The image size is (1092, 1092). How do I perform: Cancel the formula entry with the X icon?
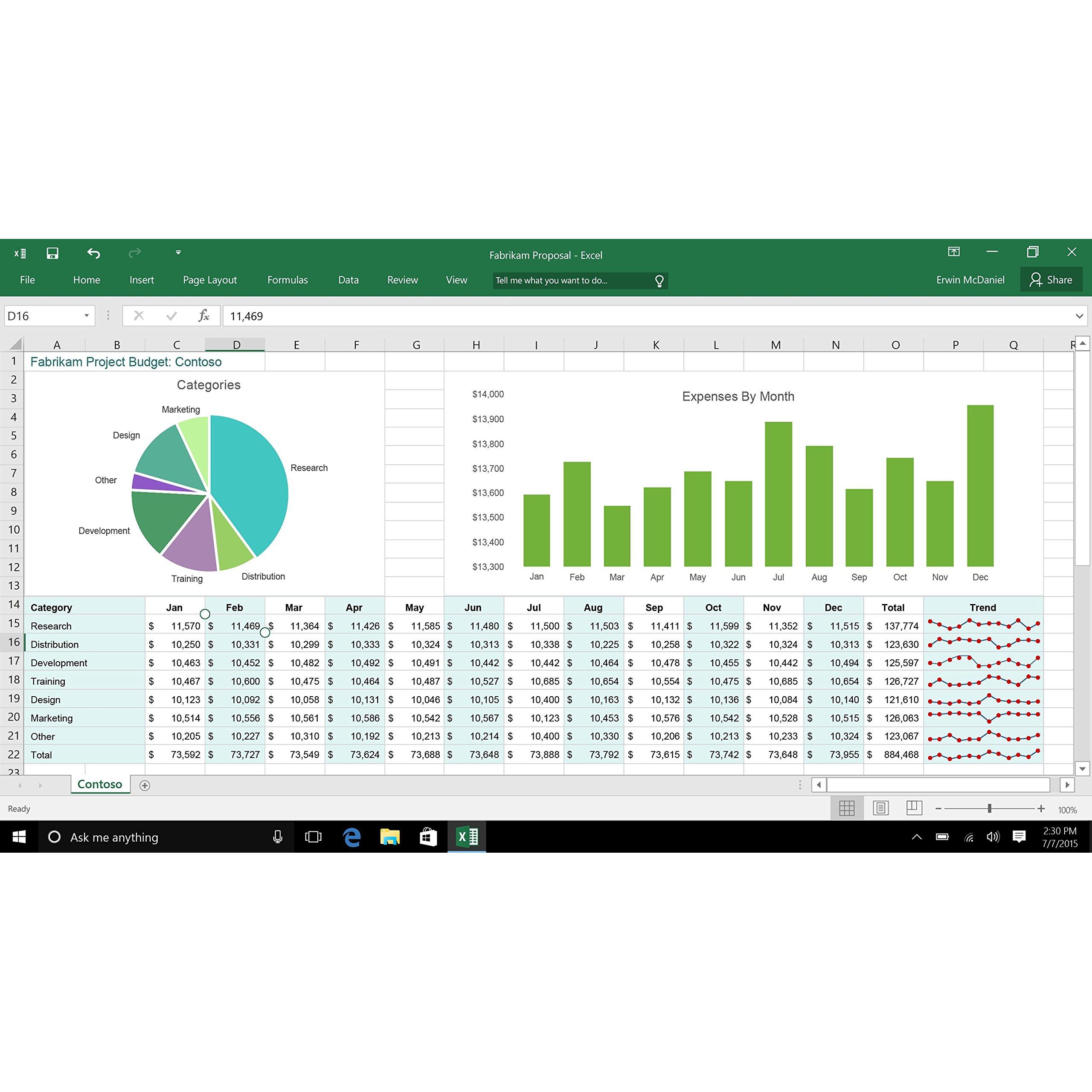coord(139,316)
